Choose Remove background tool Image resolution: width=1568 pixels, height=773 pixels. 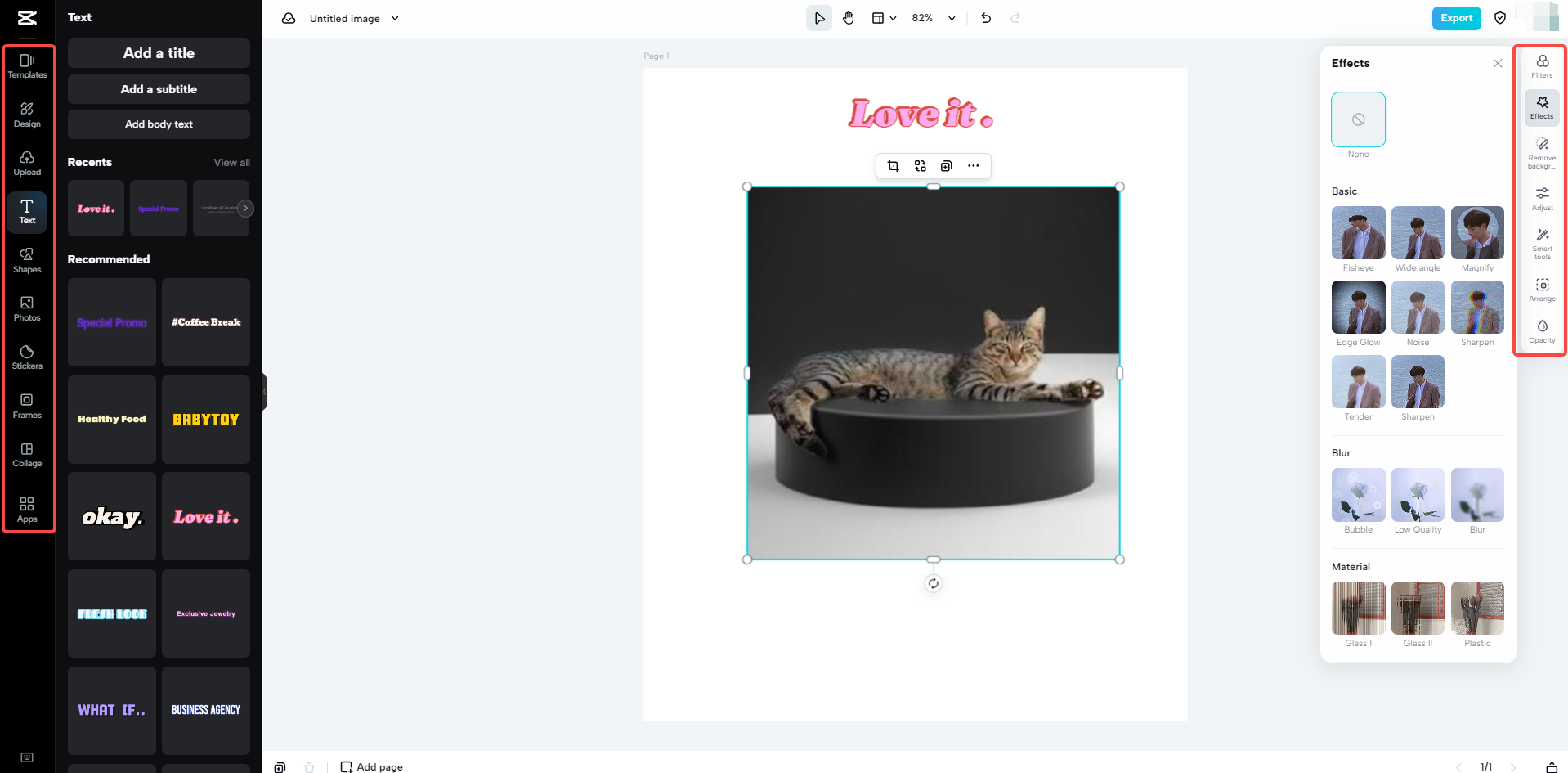click(x=1542, y=153)
